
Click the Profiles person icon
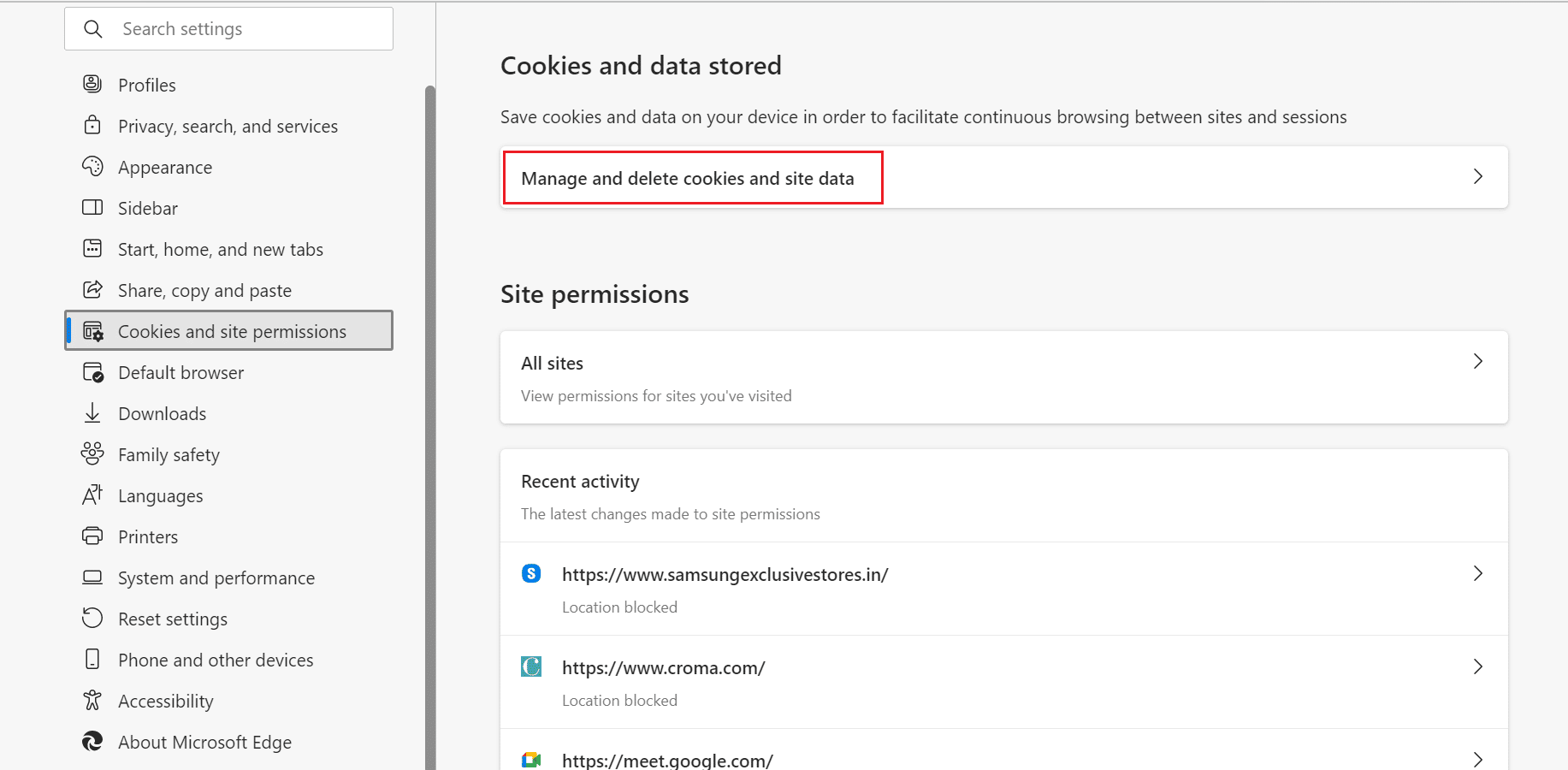(92, 83)
